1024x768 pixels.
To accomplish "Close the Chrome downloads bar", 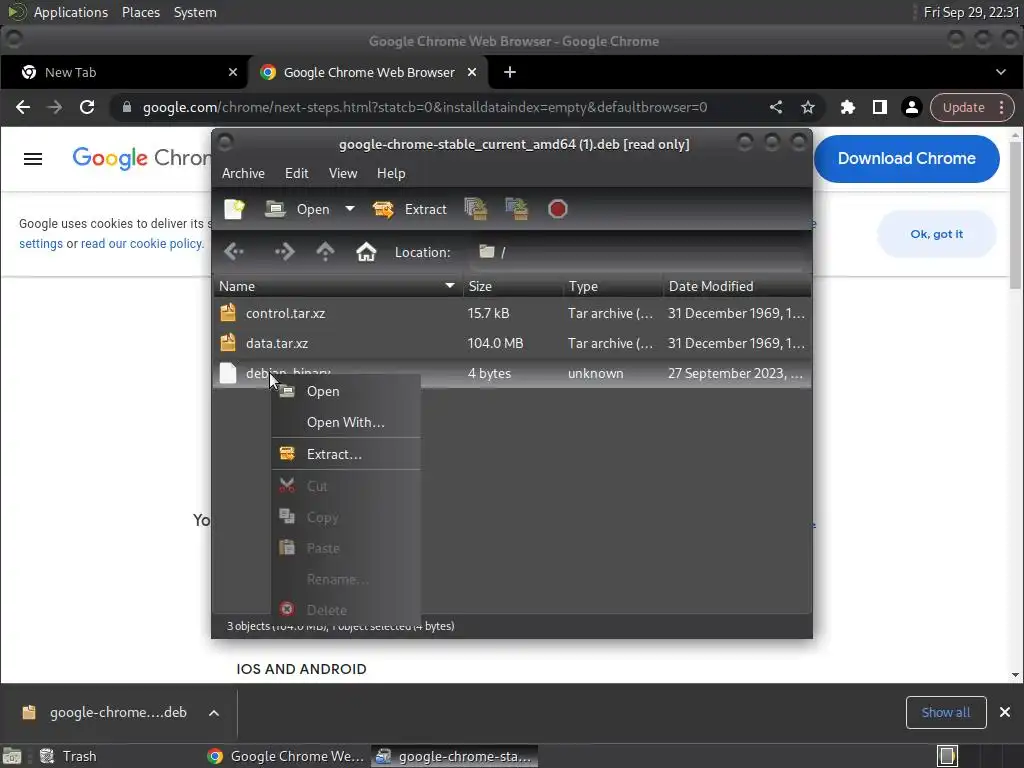I will click(x=1005, y=712).
